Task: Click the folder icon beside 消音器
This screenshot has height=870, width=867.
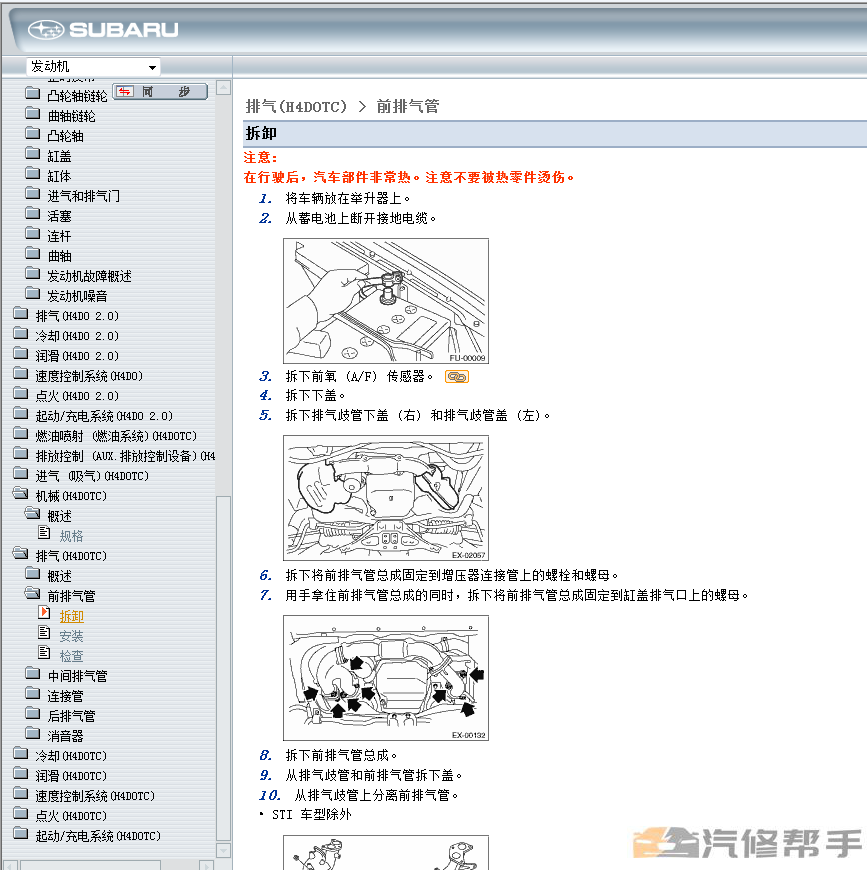Action: 33,734
